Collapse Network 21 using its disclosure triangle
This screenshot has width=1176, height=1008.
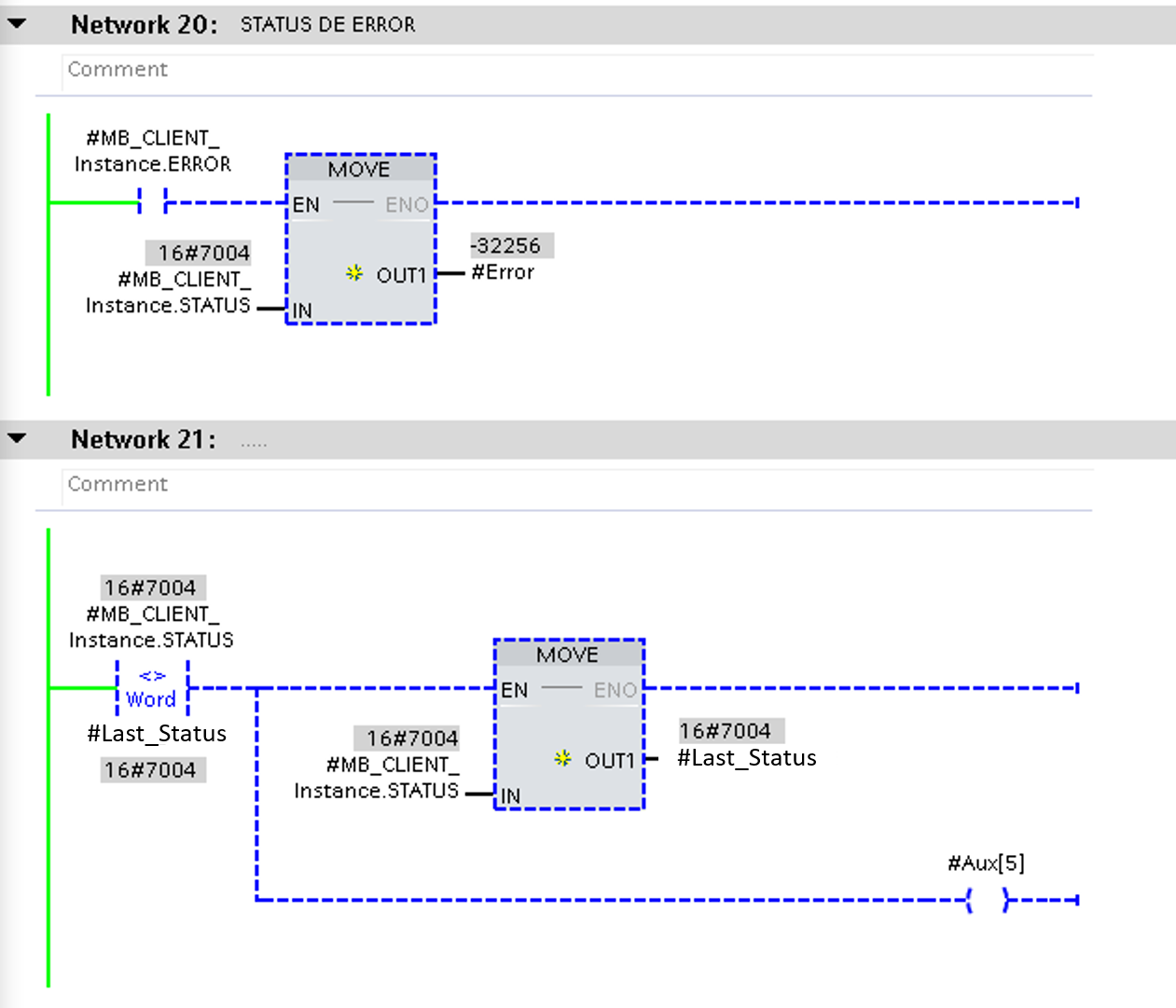pyautogui.click(x=16, y=440)
